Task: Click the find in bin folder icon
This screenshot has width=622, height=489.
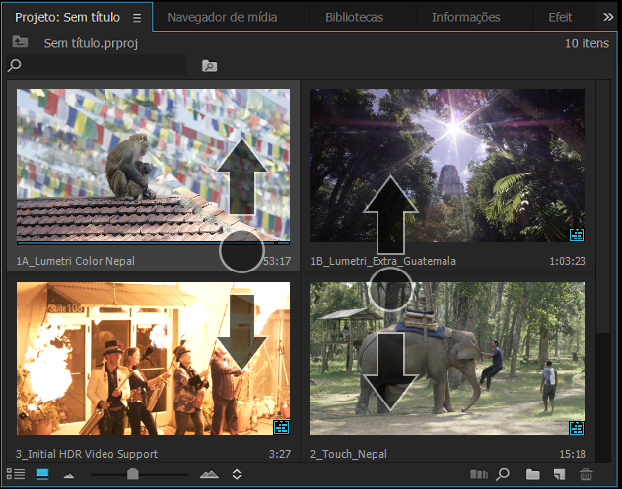Action: pyautogui.click(x=209, y=65)
